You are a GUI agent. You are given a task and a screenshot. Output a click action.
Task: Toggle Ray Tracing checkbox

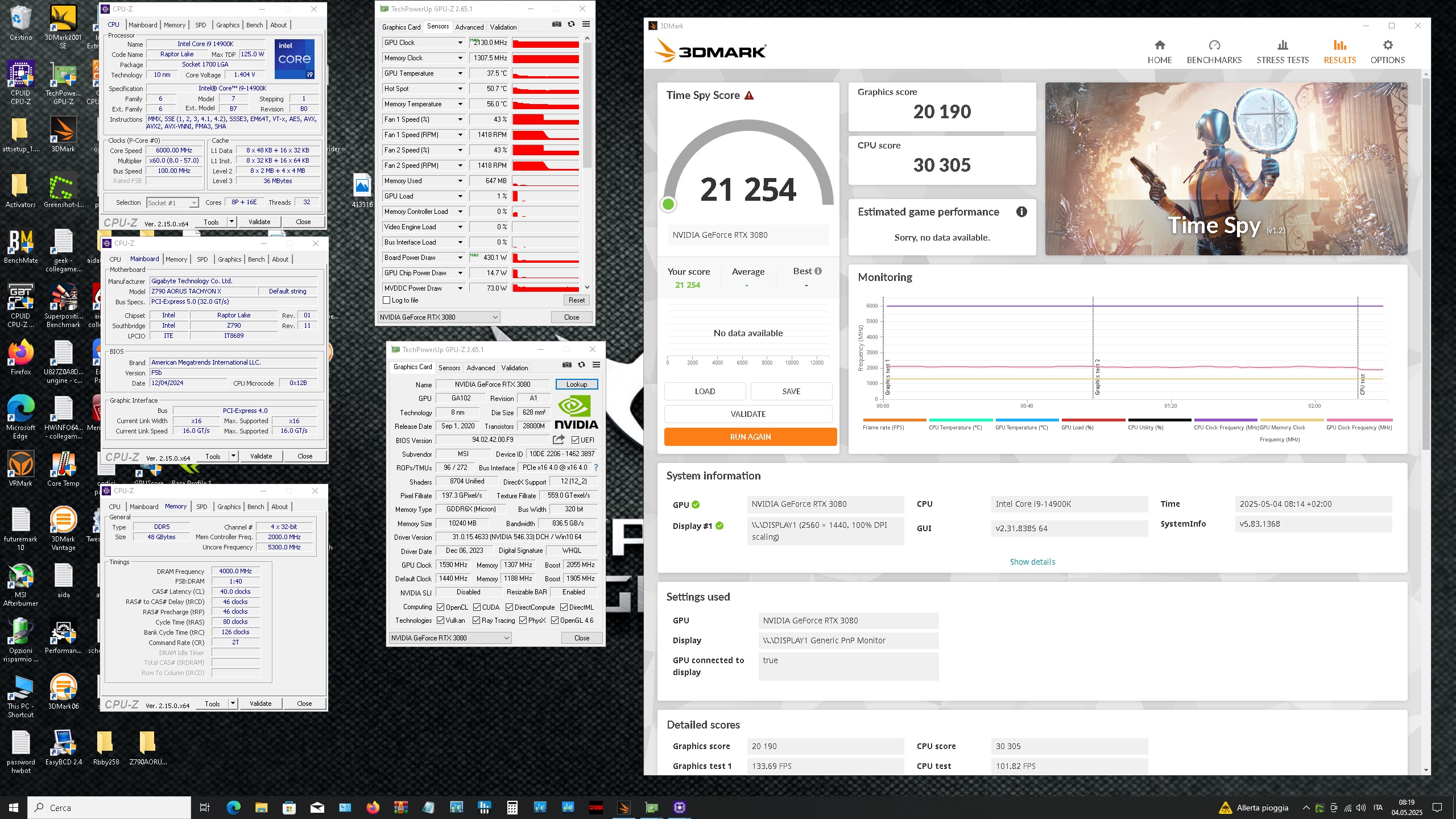pos(476,621)
